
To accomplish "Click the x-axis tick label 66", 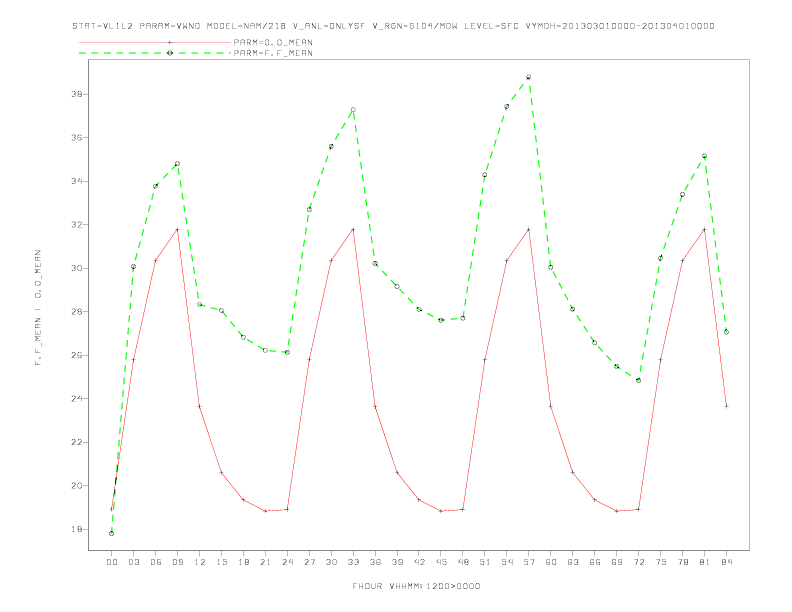I will click(x=595, y=562).
